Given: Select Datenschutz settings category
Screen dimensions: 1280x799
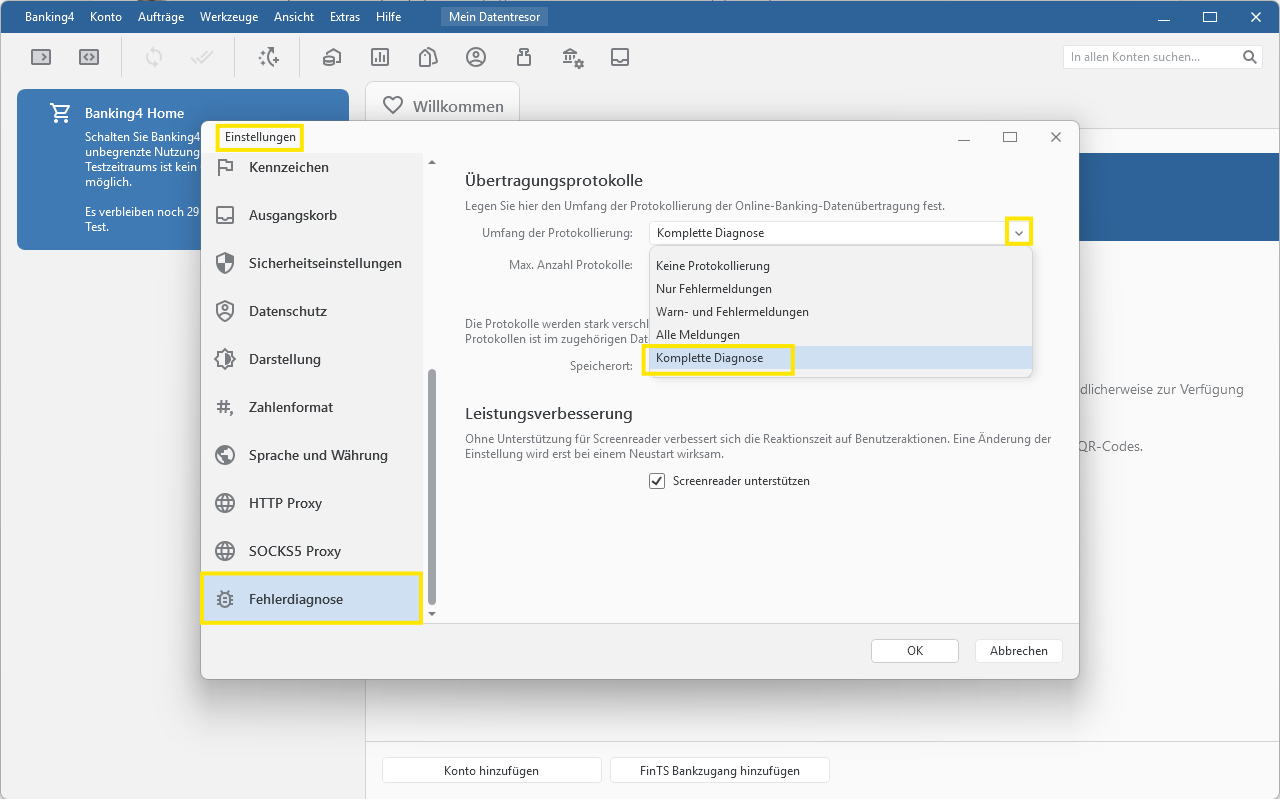Looking at the screenshot, I should coord(312,311).
